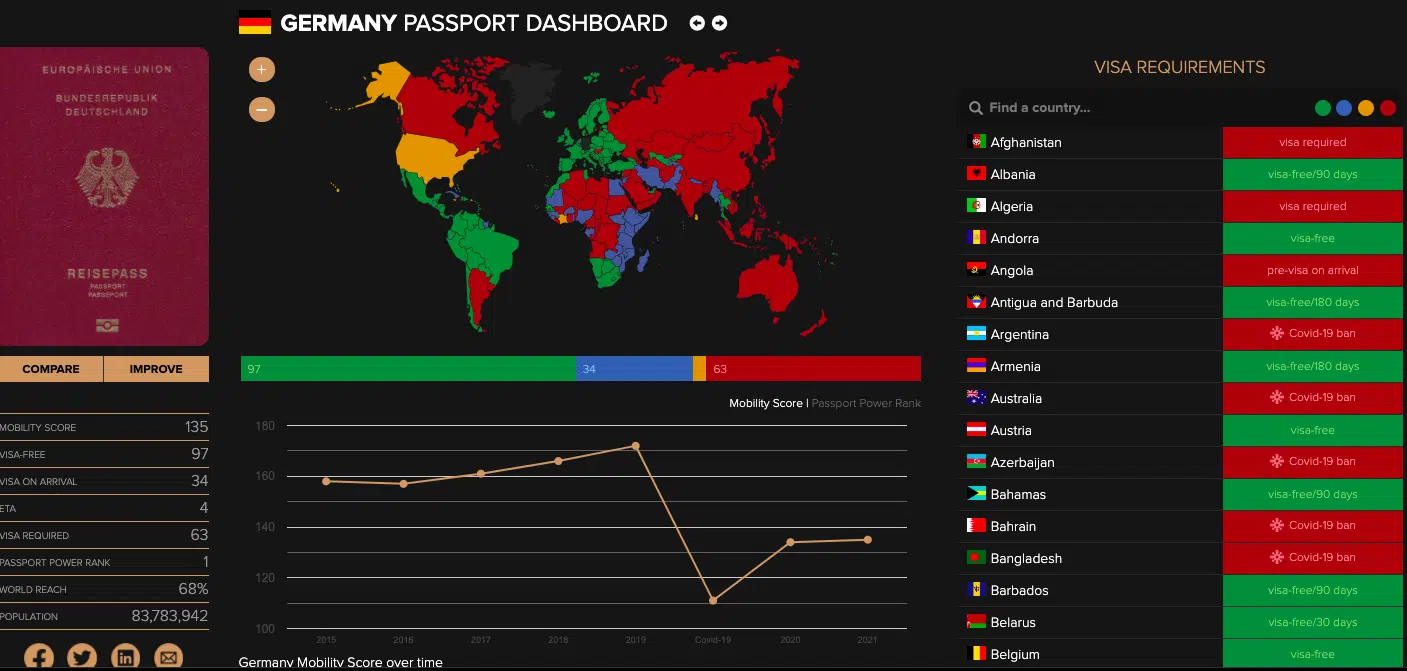Share dashboard via Facebook icon

tap(39, 657)
